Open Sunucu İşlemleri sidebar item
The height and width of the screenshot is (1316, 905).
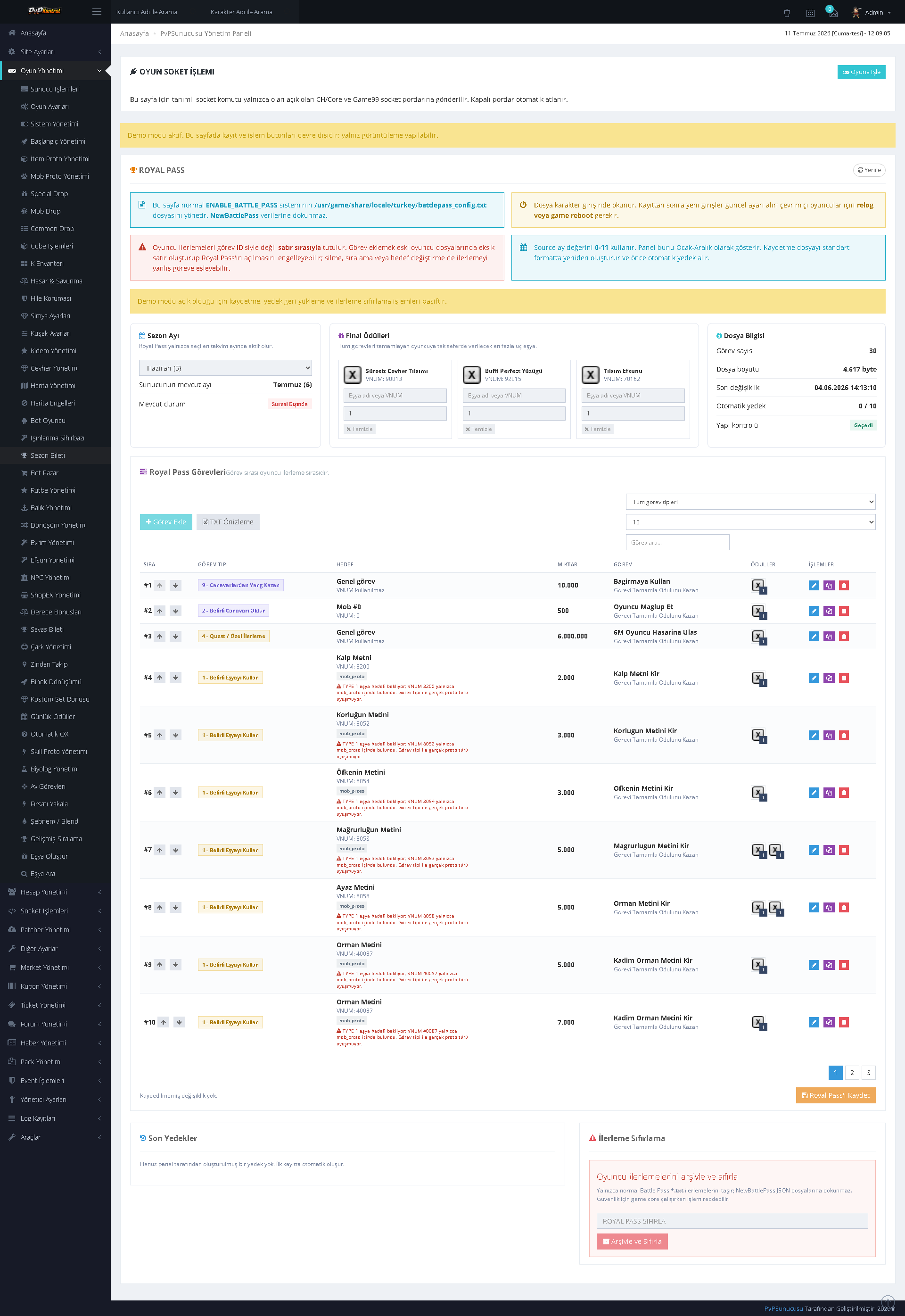(x=55, y=89)
